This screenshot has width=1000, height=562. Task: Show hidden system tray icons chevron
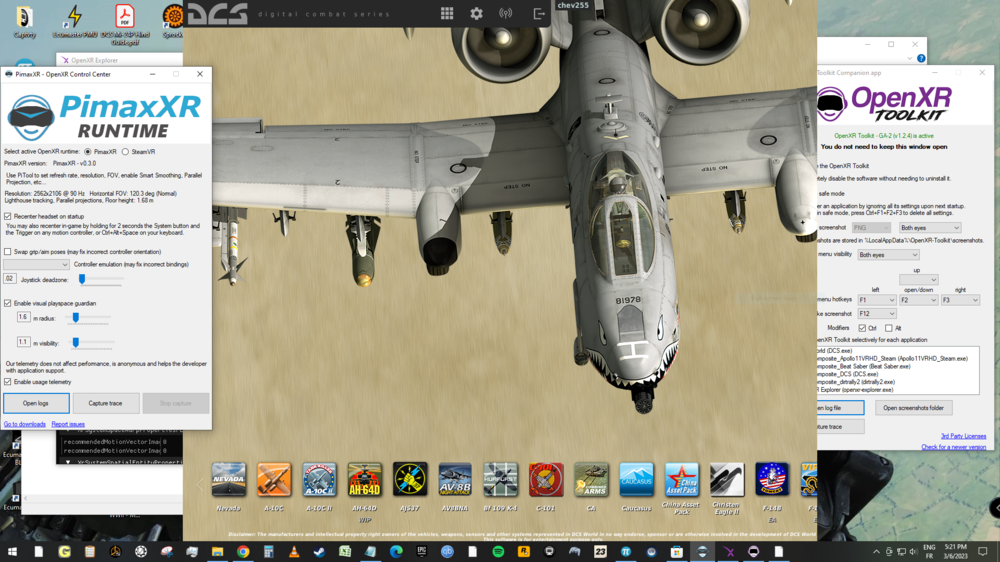tap(876, 552)
